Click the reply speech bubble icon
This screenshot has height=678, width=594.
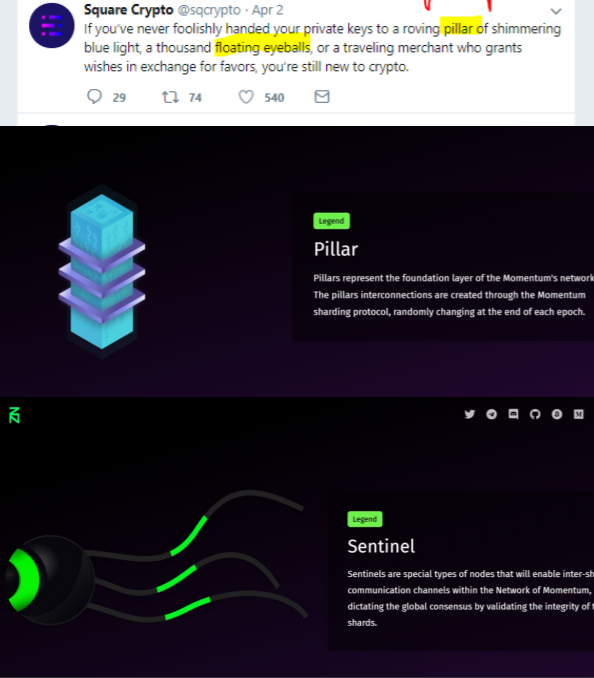coord(94,96)
